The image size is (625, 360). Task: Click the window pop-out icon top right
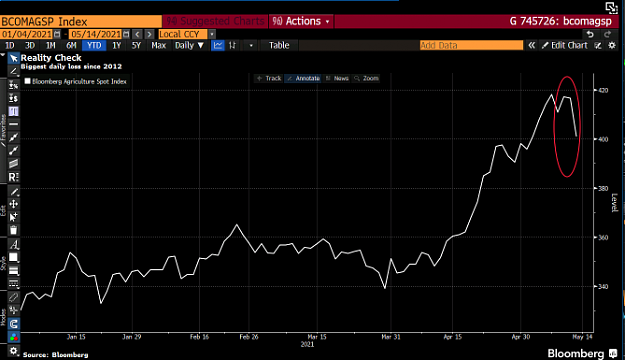coord(611,8)
